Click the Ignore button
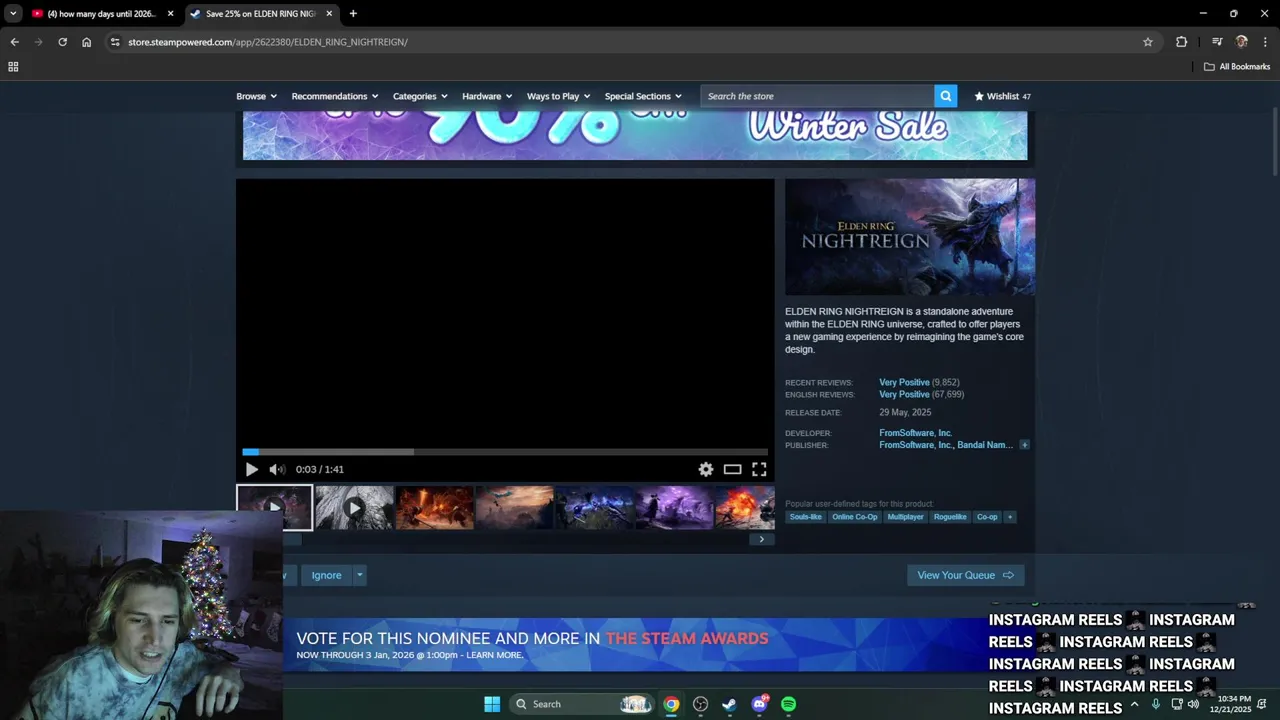The image size is (1280, 720). [x=326, y=575]
